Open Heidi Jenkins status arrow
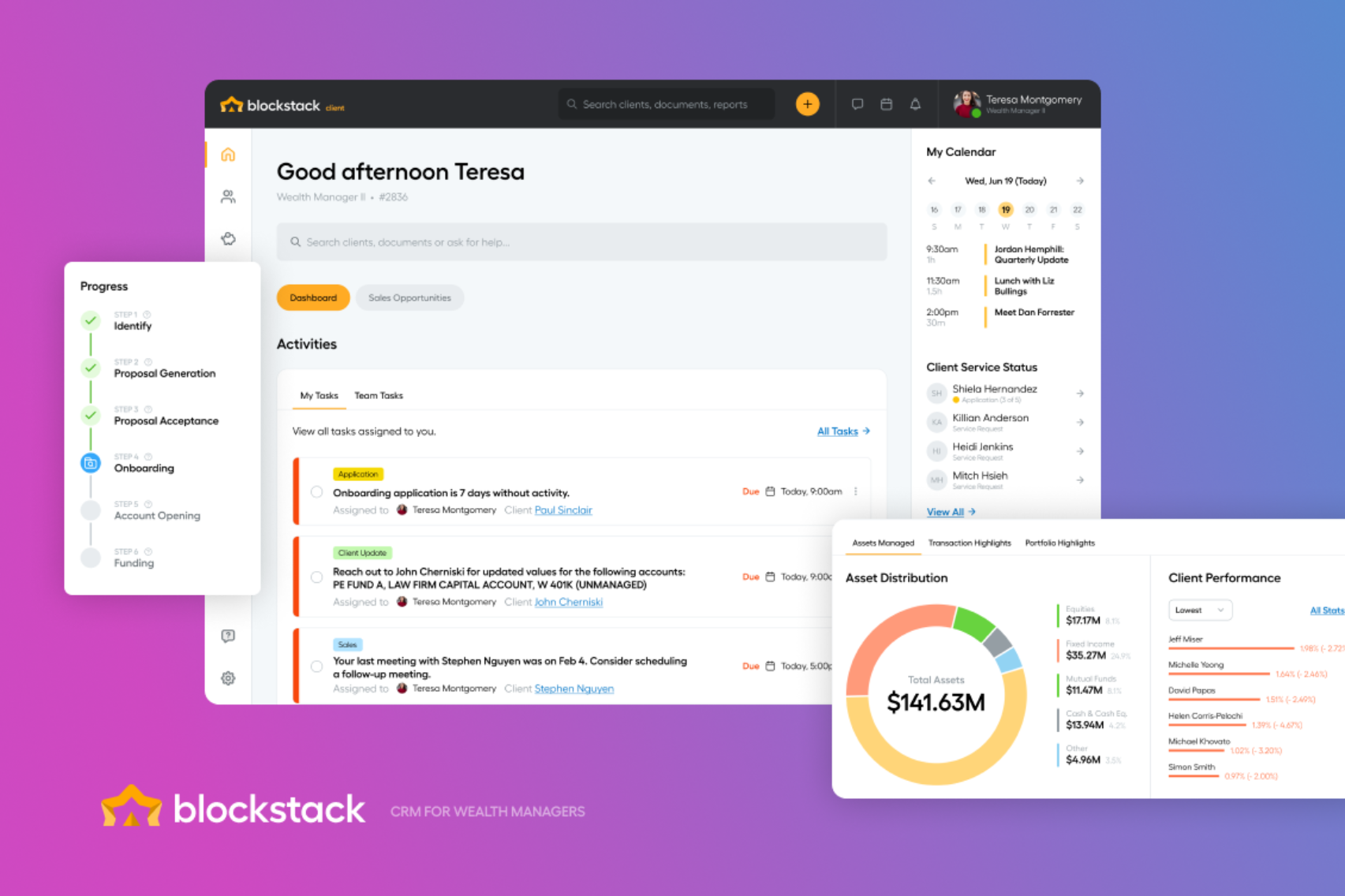Image resolution: width=1345 pixels, height=896 pixels. coord(1080,451)
